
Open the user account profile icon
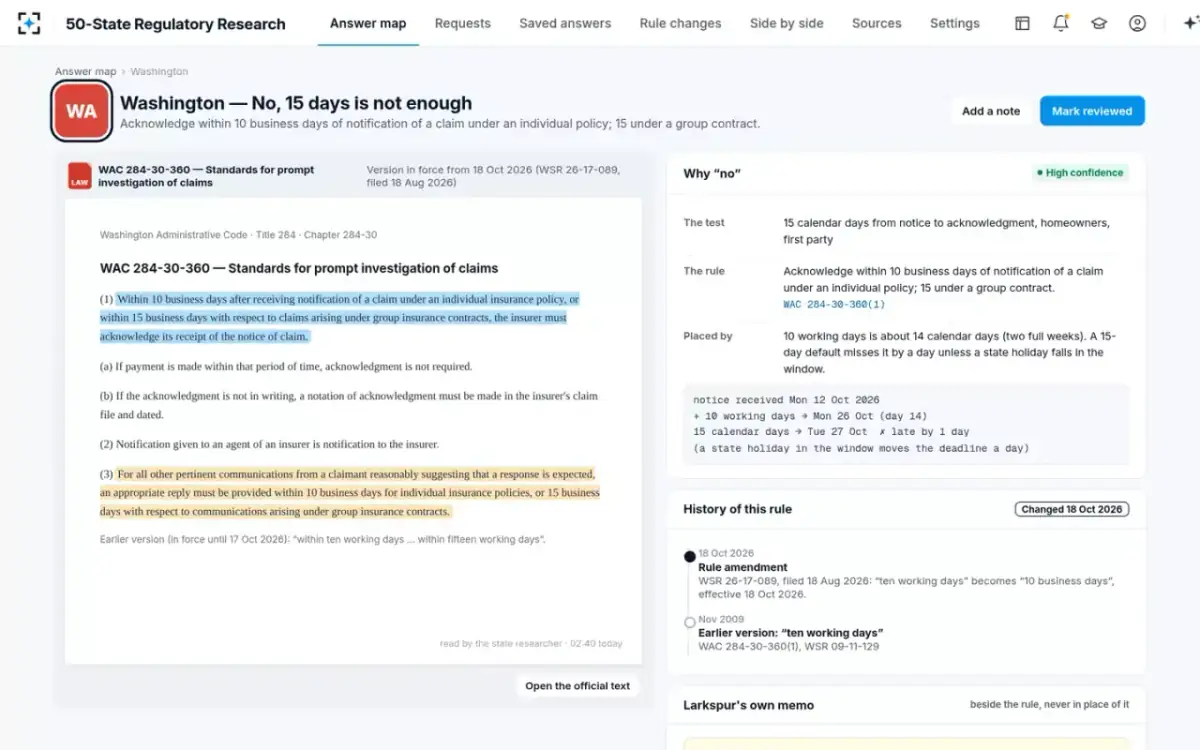pos(1137,23)
